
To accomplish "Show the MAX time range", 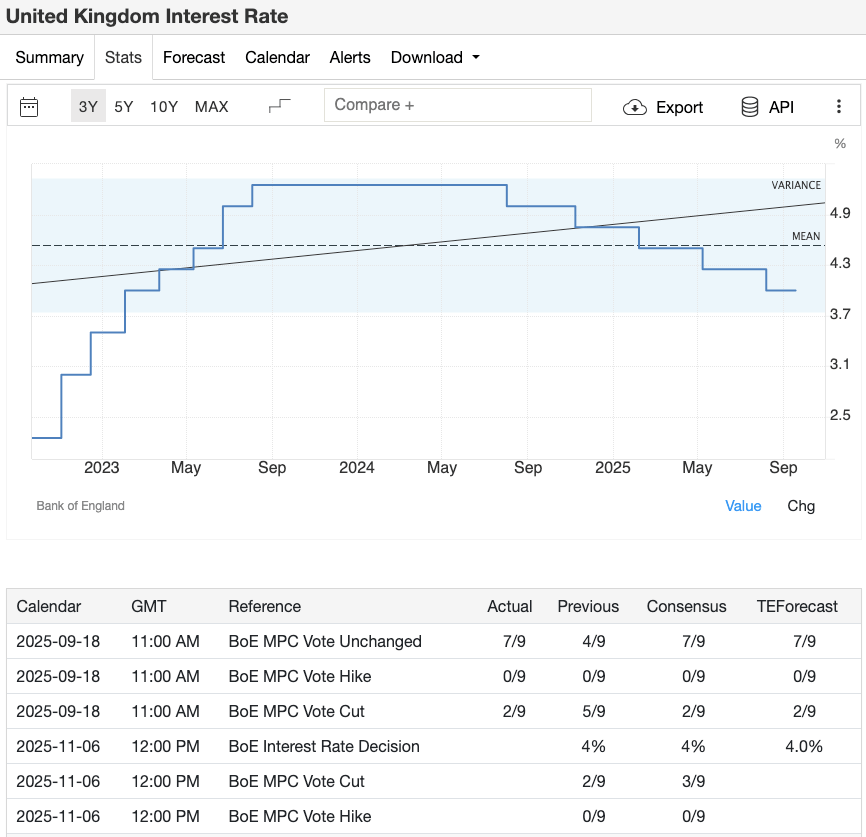I will coord(211,107).
